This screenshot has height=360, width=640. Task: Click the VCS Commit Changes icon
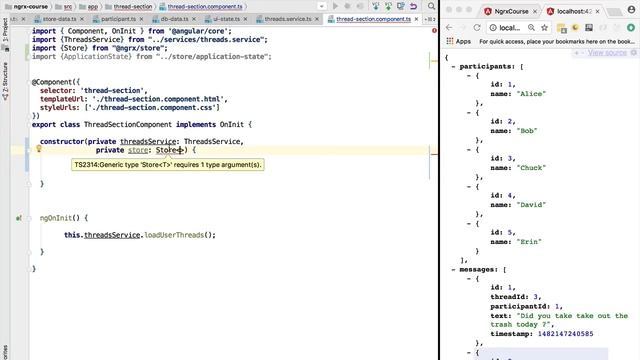point(388,6)
